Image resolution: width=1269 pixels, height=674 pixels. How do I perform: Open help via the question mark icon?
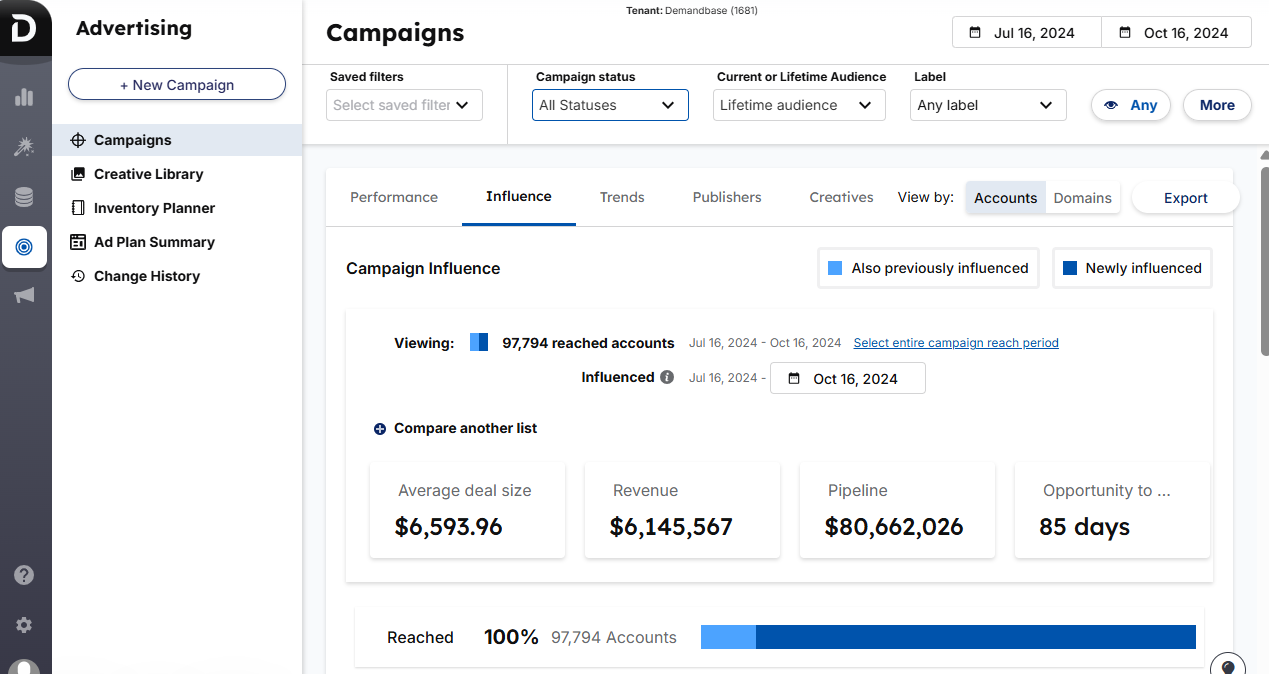tap(25, 575)
